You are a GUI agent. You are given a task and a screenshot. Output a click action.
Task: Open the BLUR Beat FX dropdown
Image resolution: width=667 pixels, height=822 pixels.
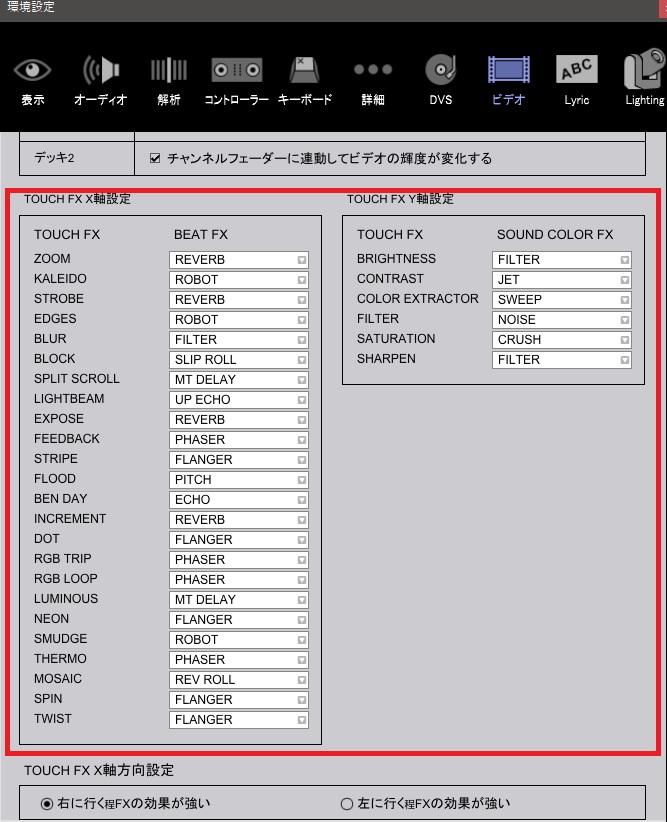click(x=239, y=339)
